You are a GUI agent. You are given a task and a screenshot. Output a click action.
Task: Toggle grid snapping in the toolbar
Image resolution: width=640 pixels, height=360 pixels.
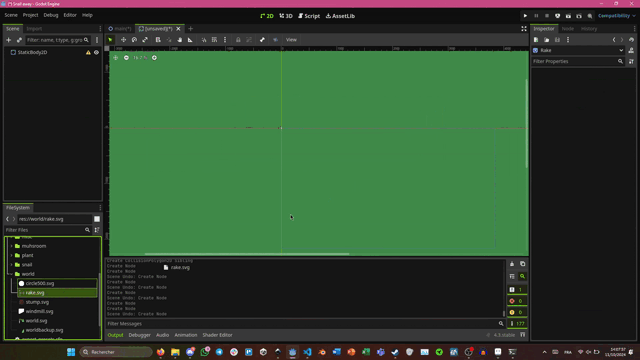point(214,40)
